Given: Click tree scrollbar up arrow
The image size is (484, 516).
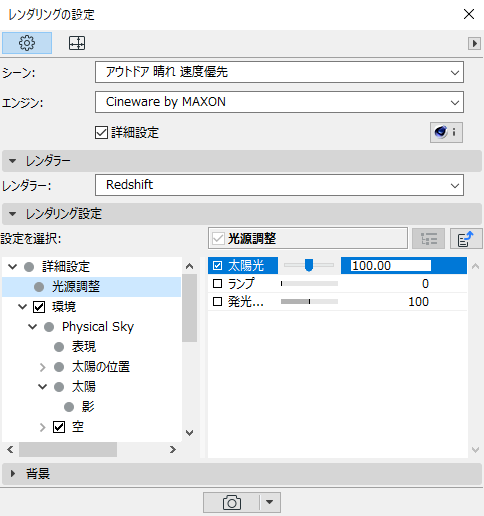Looking at the screenshot, I should (190, 266).
